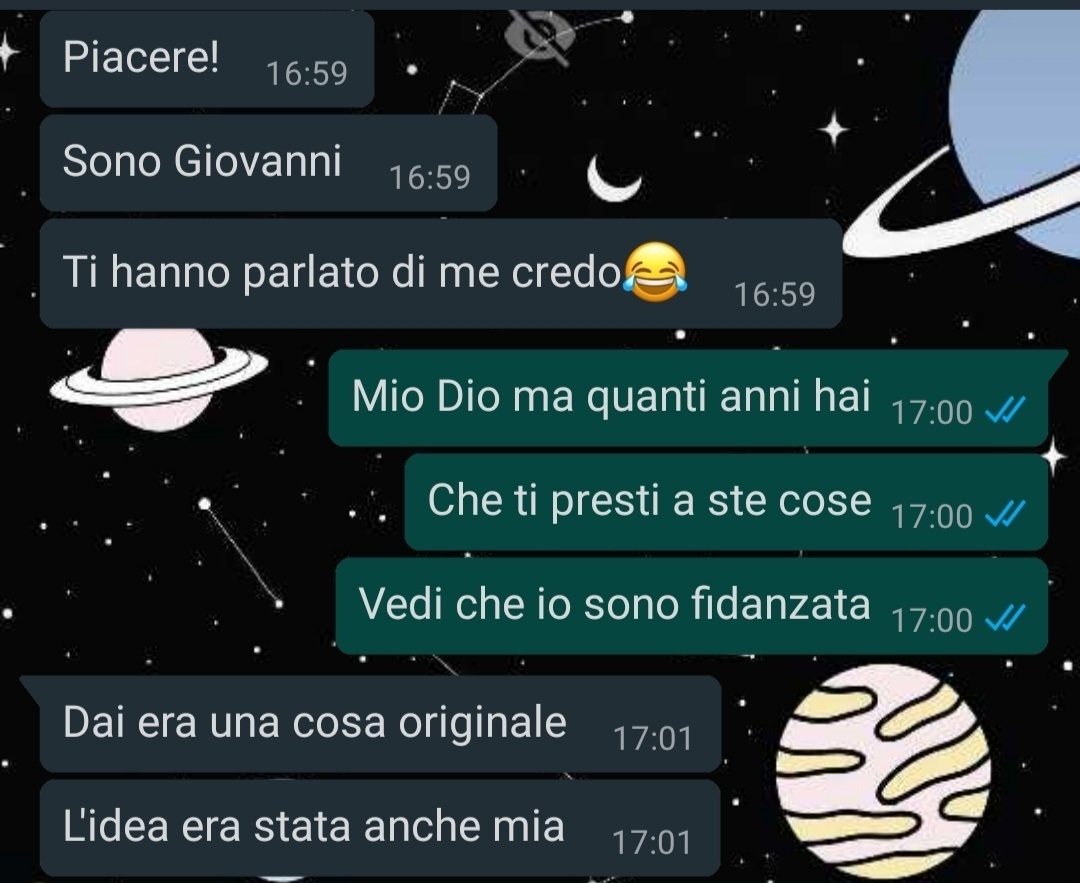Image resolution: width=1080 pixels, height=883 pixels.
Task: Select the 'Piacere!' message bubble
Action: pyautogui.click(x=207, y=59)
